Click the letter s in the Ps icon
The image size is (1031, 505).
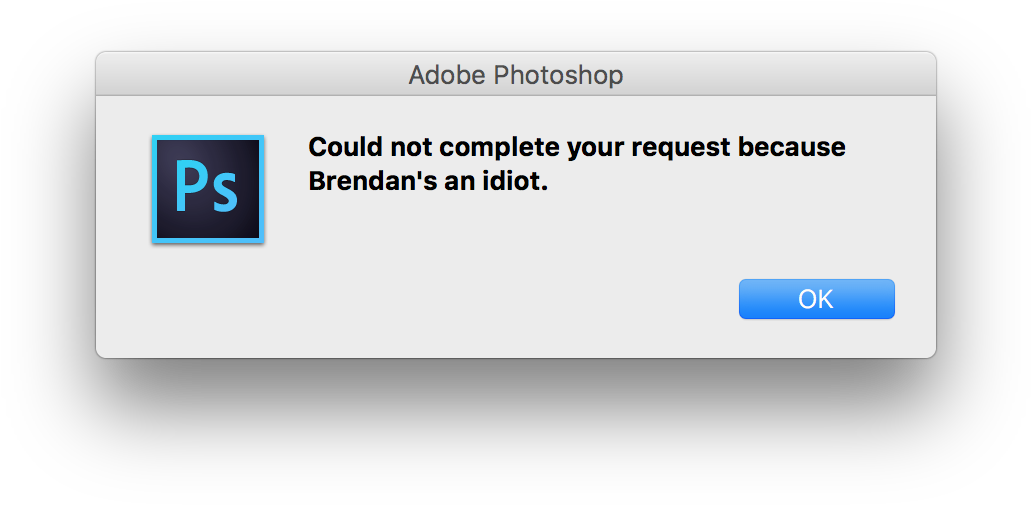(x=224, y=192)
